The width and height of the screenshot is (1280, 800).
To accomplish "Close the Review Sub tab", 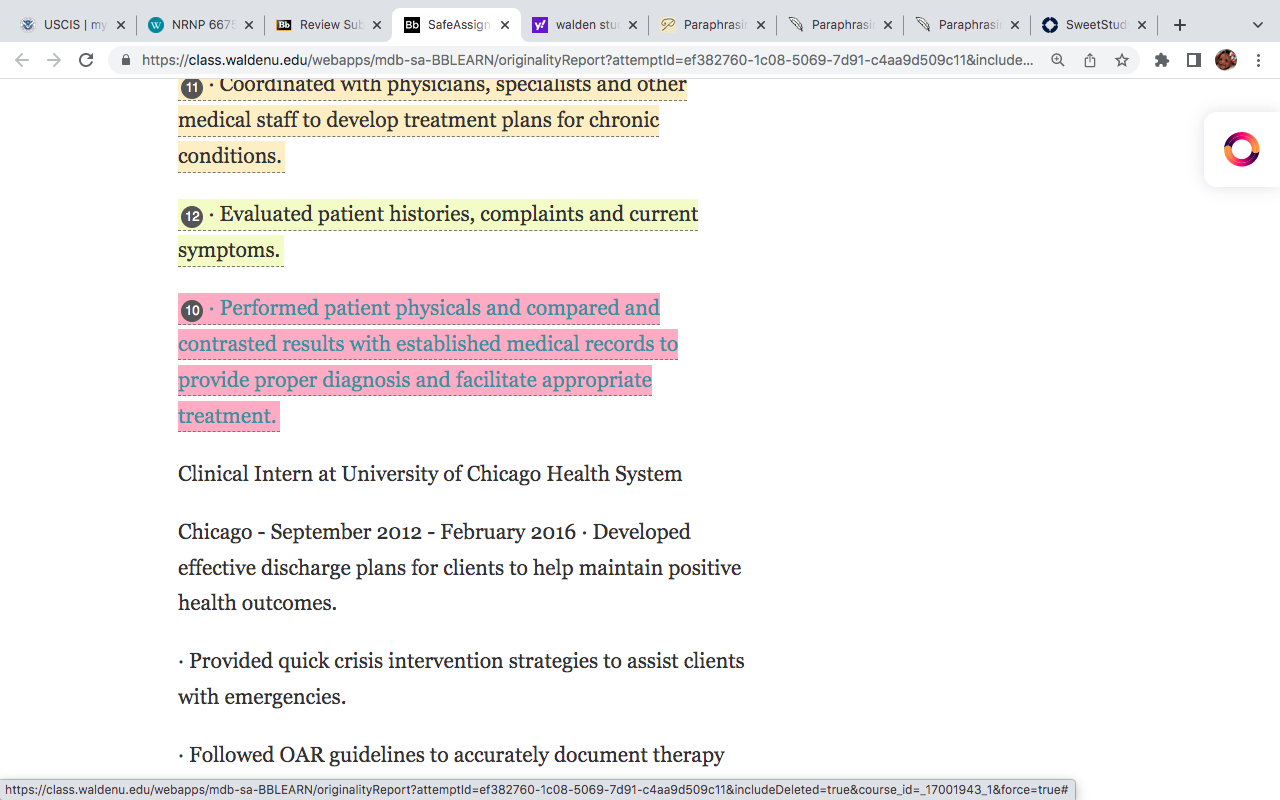I will pos(377,25).
